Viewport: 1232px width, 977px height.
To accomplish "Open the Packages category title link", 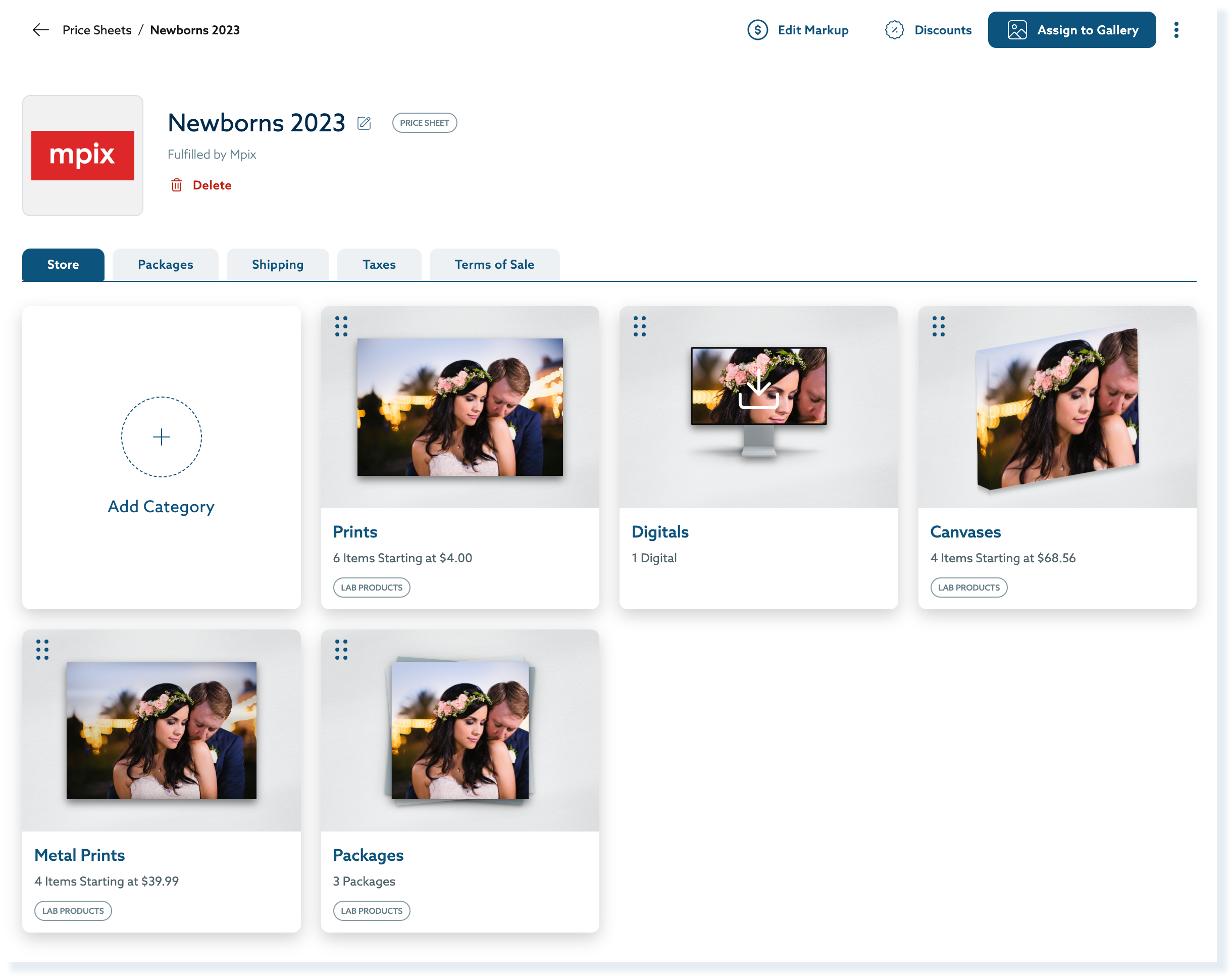I will coord(368,855).
